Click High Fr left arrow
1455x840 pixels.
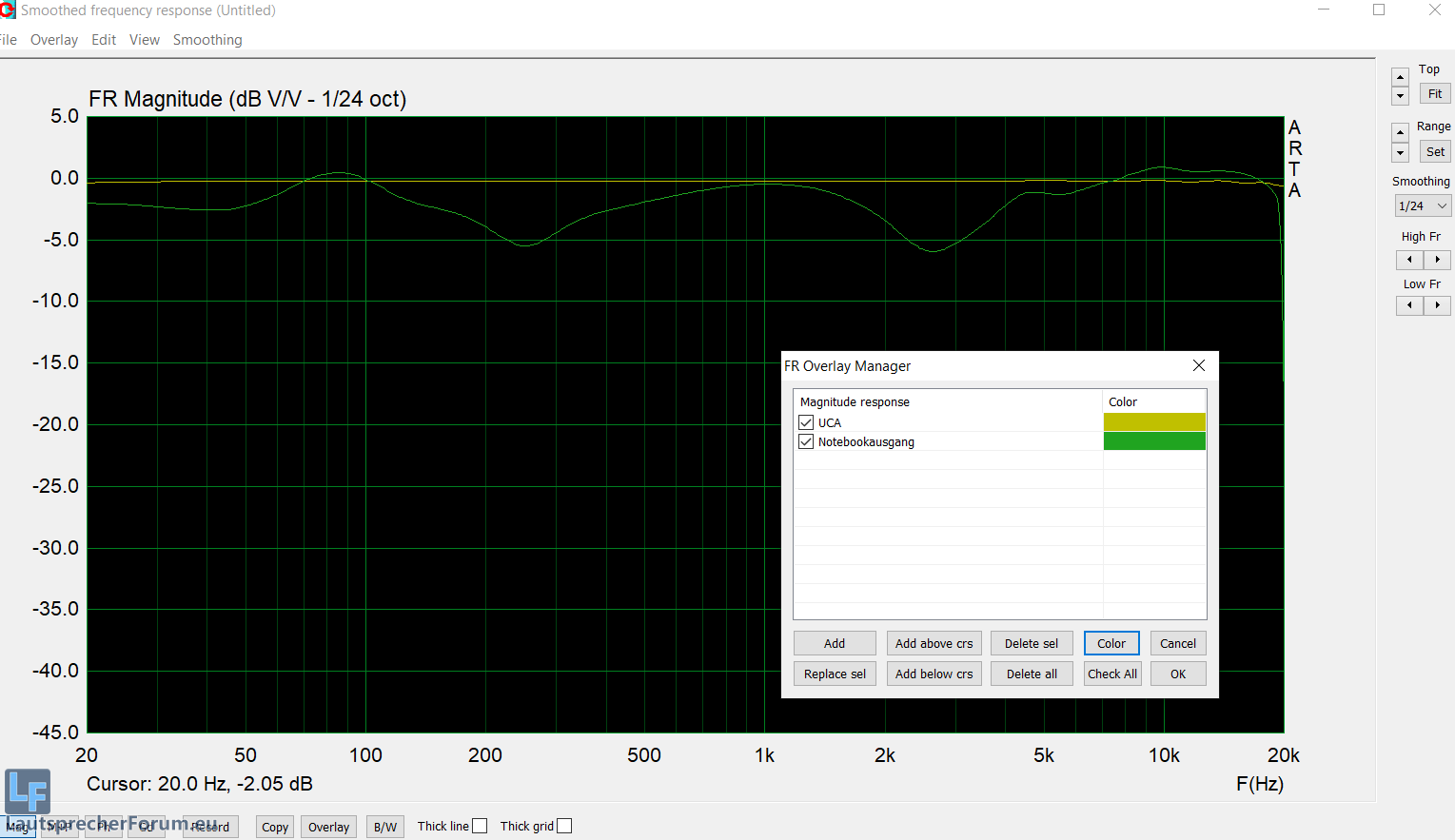point(1409,260)
